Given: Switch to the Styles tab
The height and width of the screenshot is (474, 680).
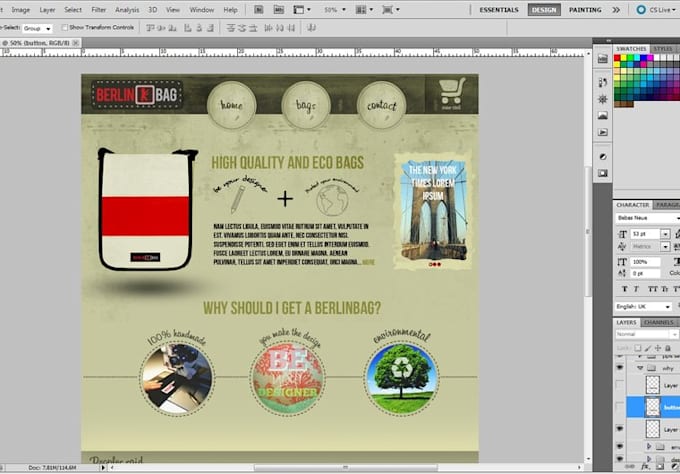Looking at the screenshot, I should pyautogui.click(x=662, y=49).
